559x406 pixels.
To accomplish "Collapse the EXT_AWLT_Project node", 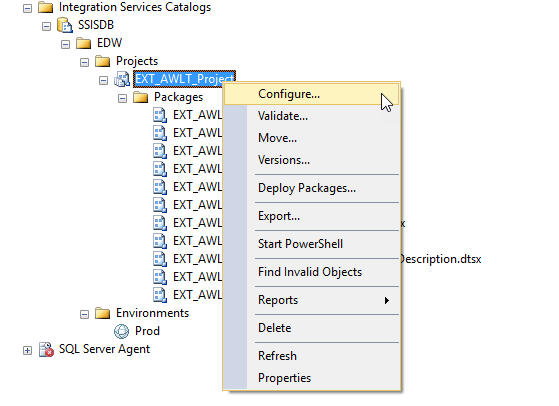I will (x=103, y=80).
